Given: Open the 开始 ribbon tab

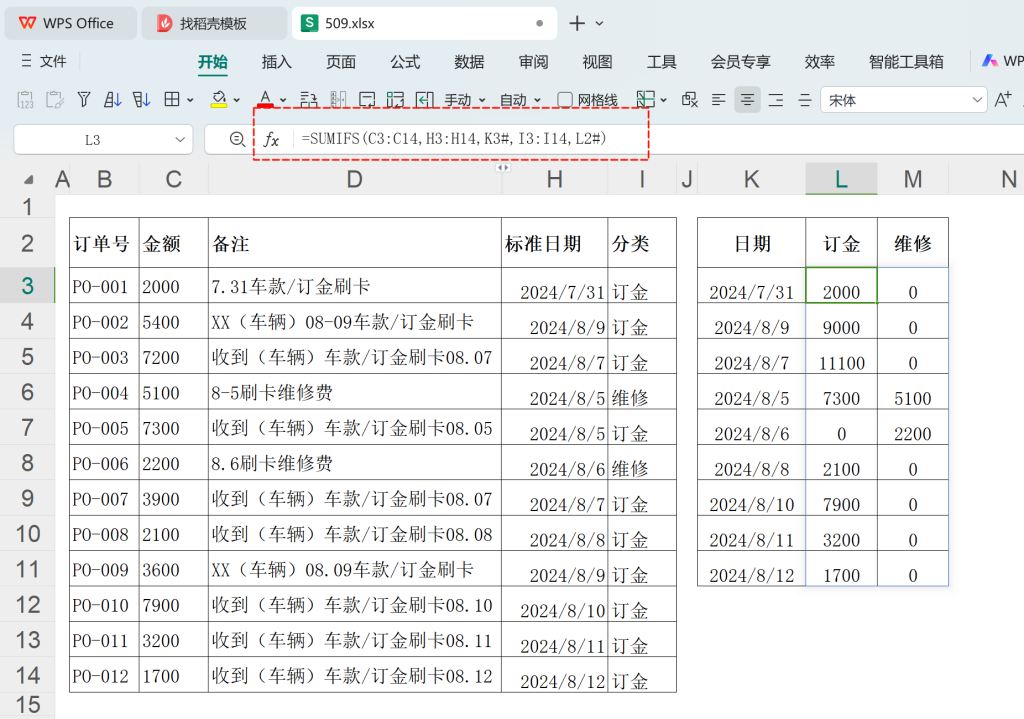Looking at the screenshot, I should point(213,62).
